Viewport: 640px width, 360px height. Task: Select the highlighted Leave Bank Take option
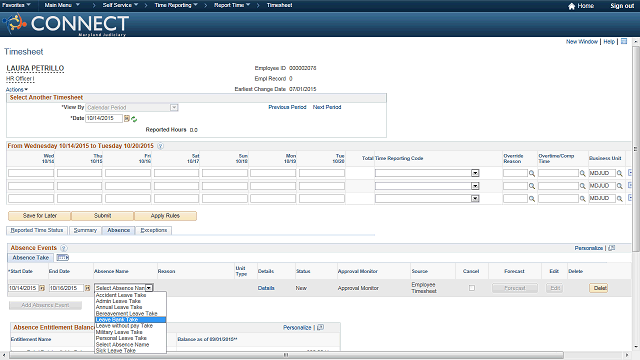tap(130, 320)
